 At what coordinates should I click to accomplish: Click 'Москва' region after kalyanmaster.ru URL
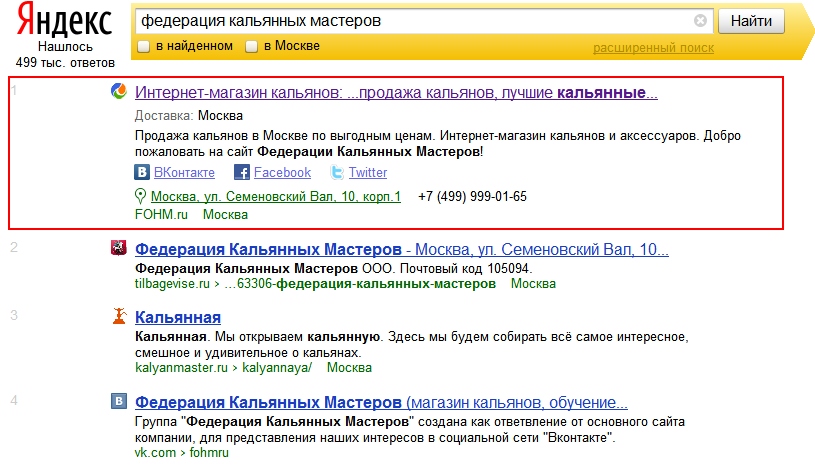coord(349,368)
